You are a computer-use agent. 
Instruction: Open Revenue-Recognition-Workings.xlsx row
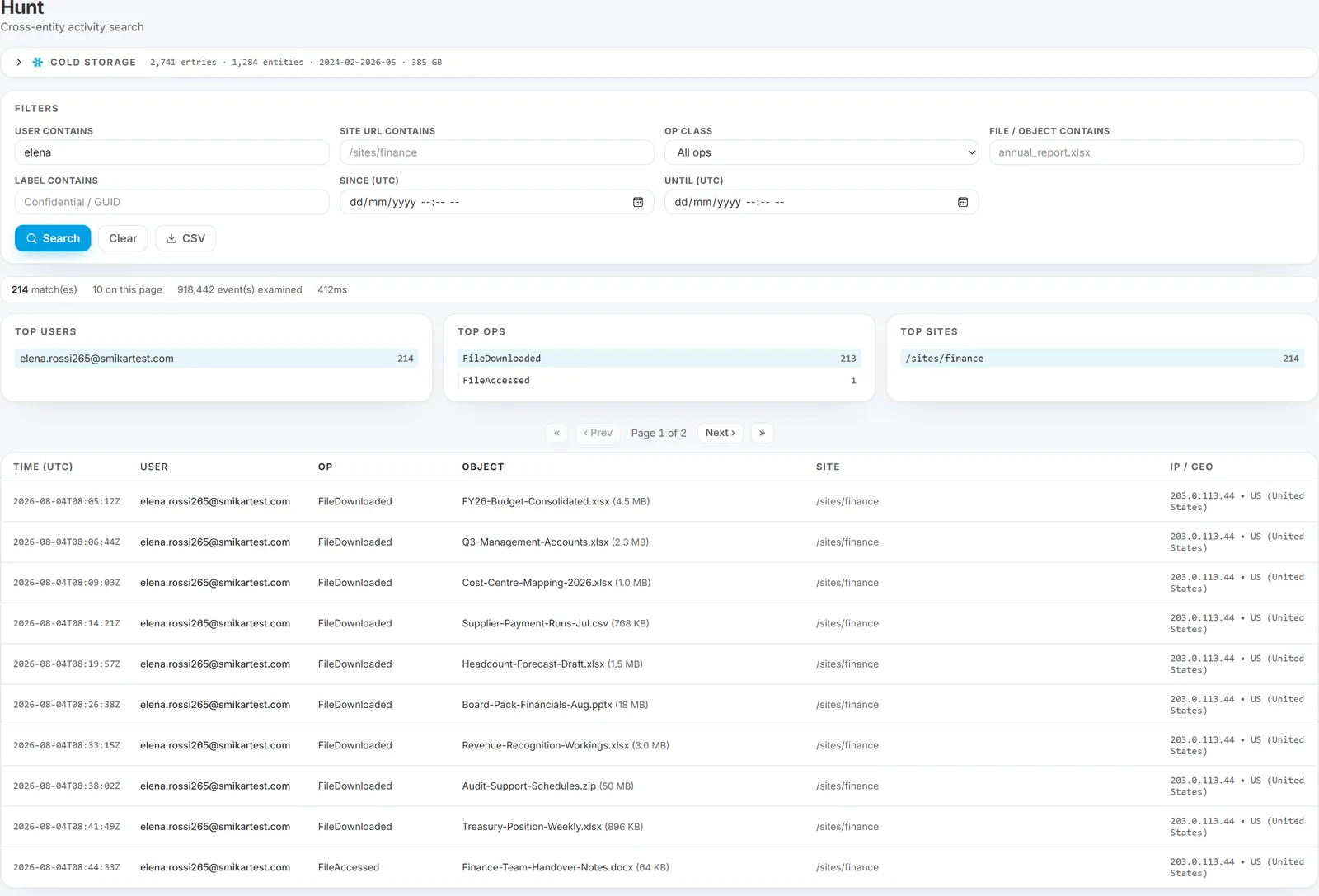(x=659, y=745)
